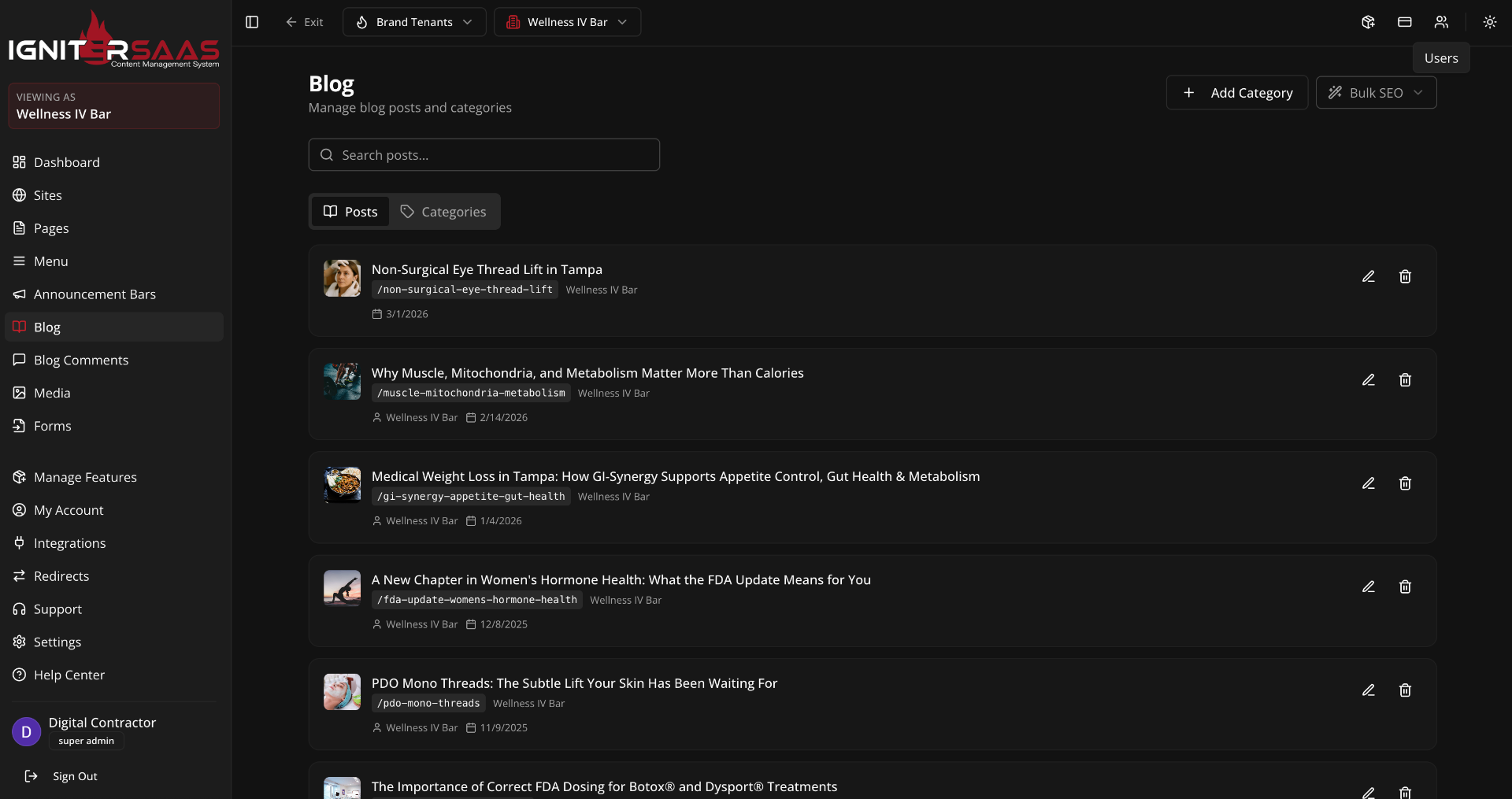Switch the light/dark theme toggle
This screenshot has height=799, width=1512.
(1489, 22)
